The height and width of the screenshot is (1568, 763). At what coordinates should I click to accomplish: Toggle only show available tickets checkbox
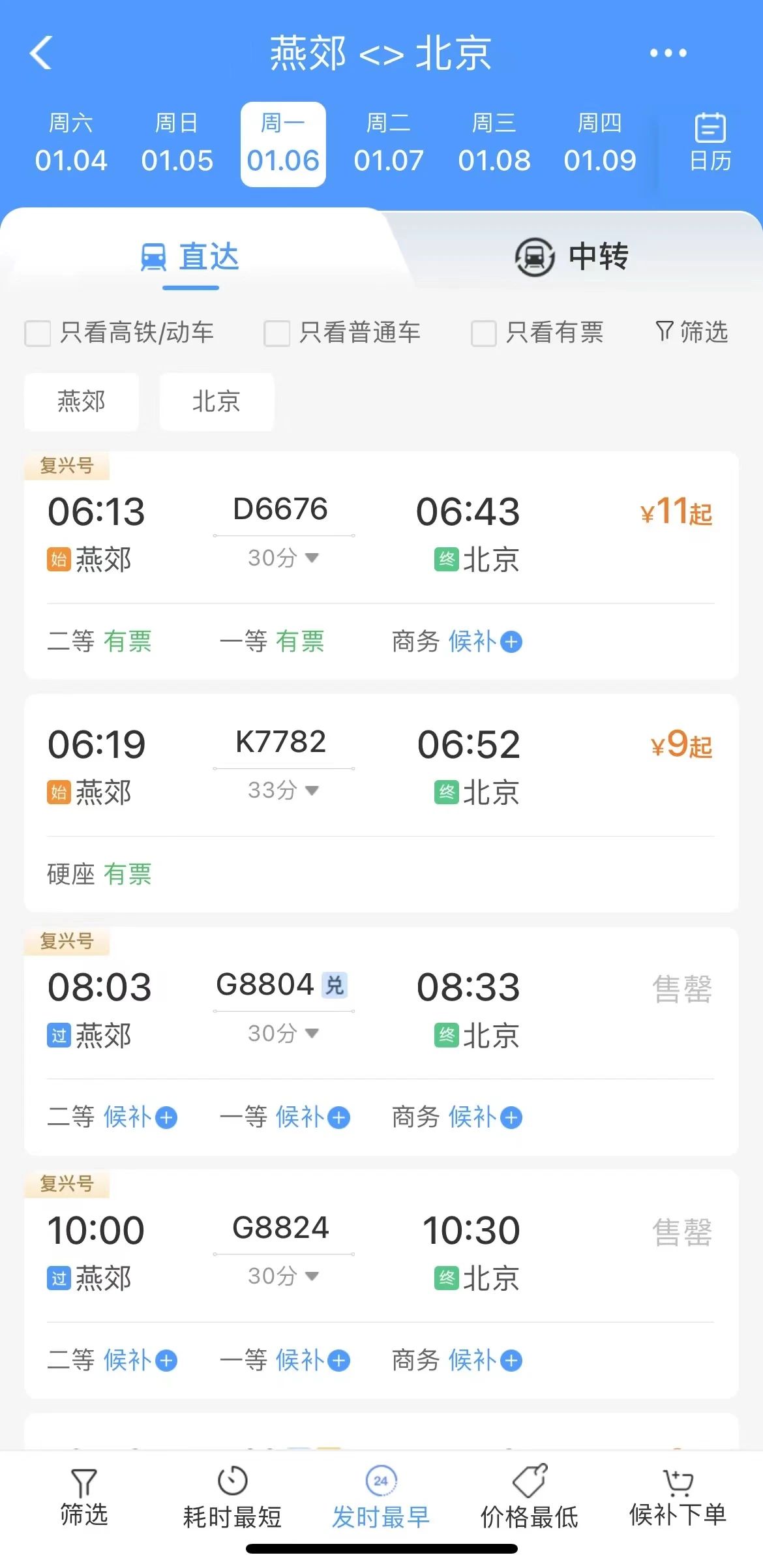coord(484,333)
